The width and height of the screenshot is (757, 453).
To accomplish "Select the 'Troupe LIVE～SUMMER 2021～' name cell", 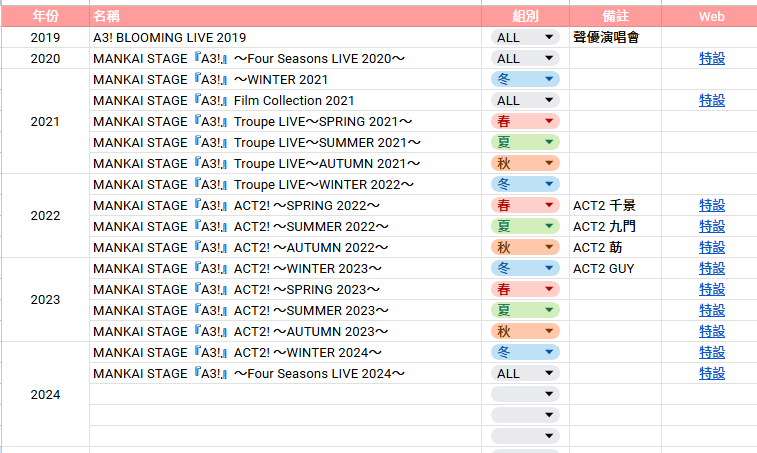I will tap(285, 142).
